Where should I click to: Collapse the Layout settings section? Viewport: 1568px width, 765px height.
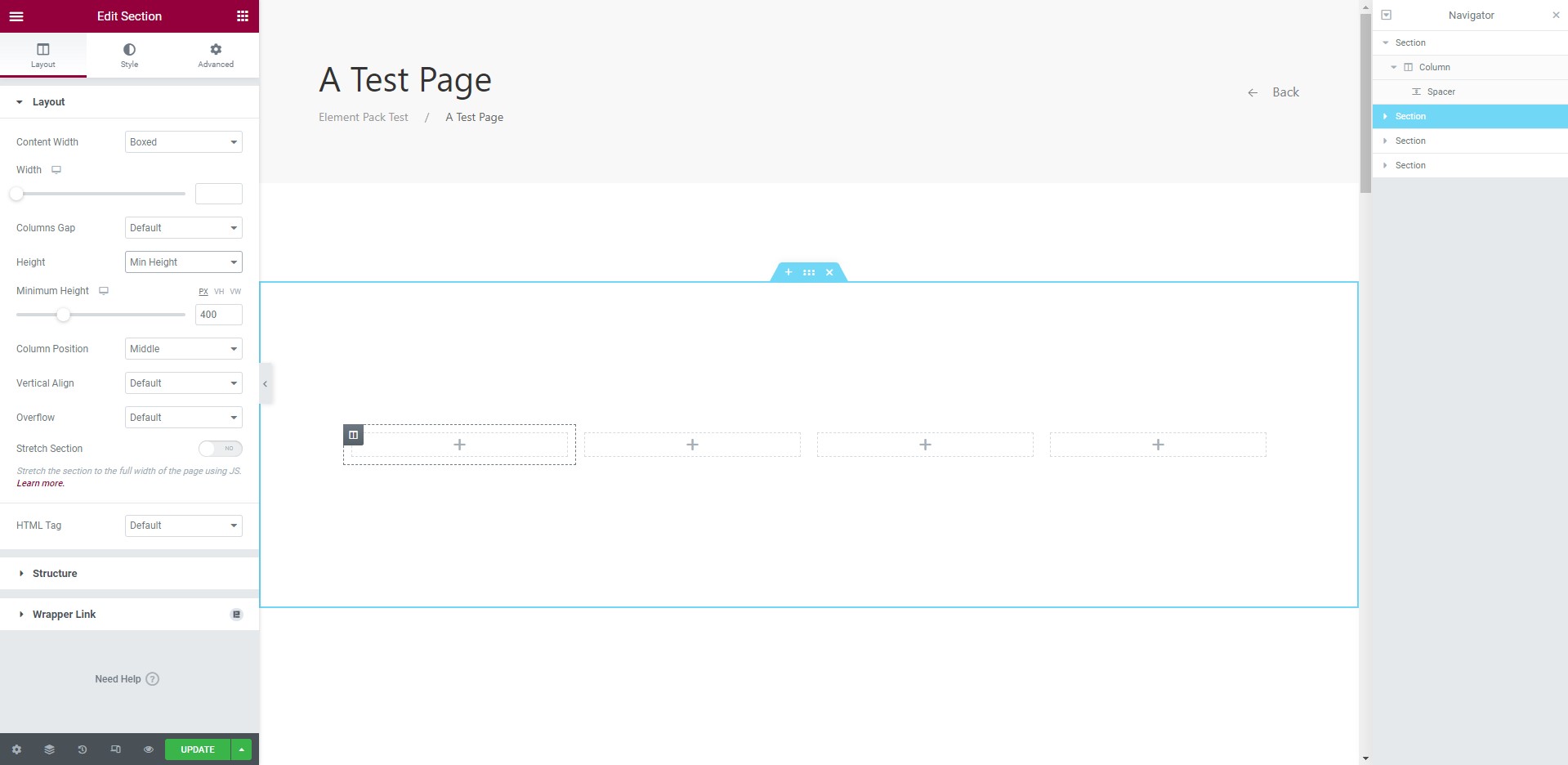20,101
